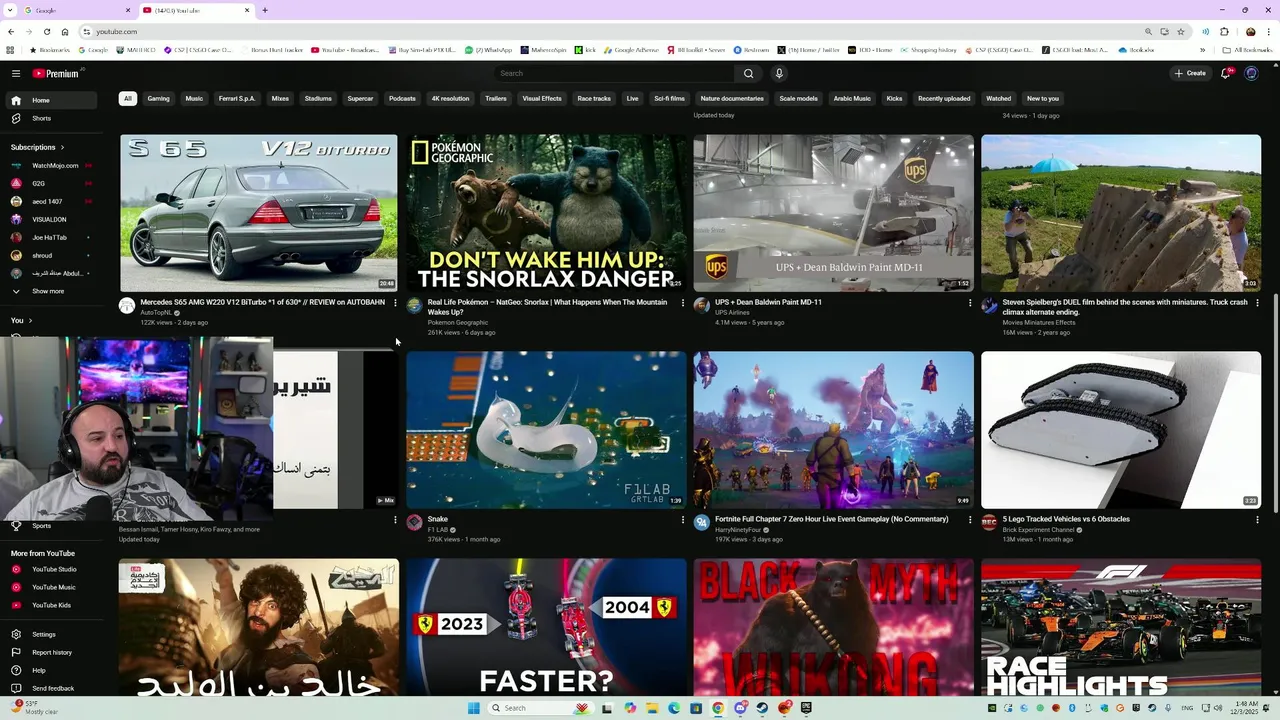
Task: Select the Music filter chip
Action: pyautogui.click(x=194, y=98)
